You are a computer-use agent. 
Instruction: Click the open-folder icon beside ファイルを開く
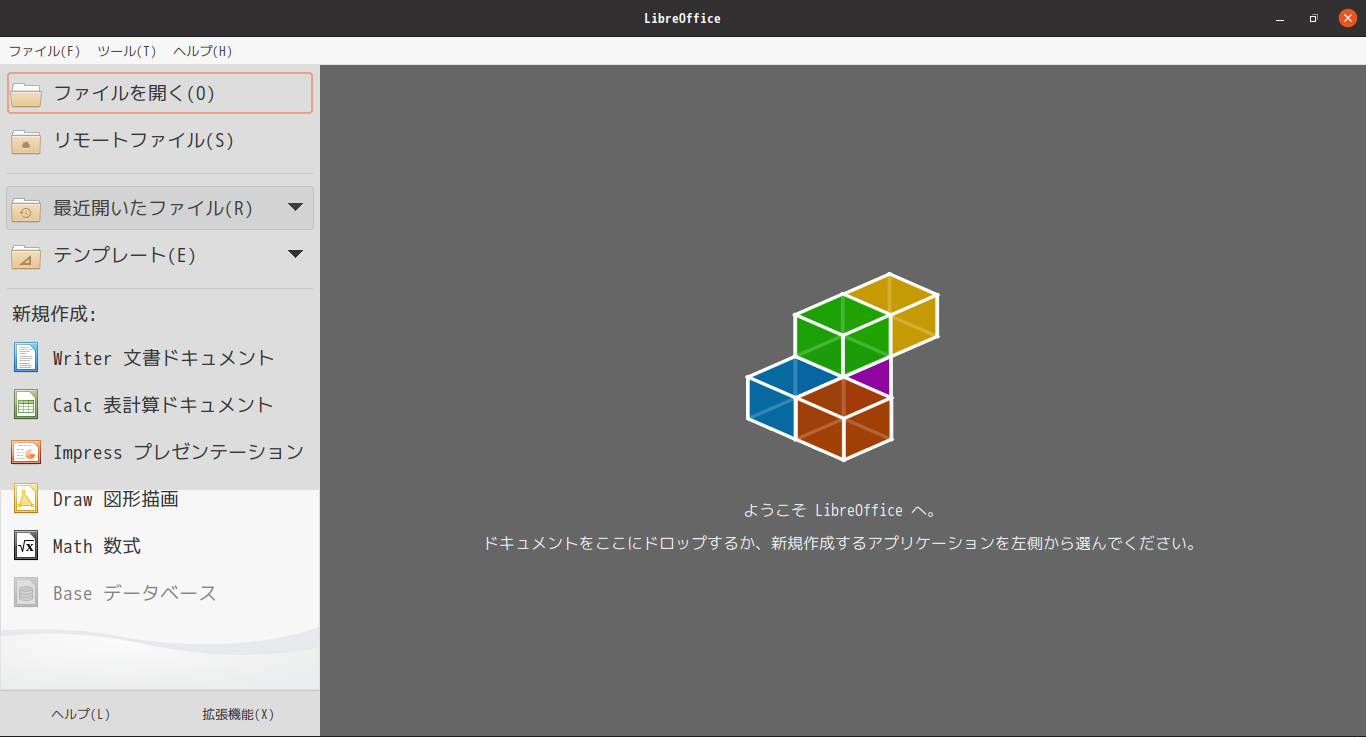coord(26,94)
